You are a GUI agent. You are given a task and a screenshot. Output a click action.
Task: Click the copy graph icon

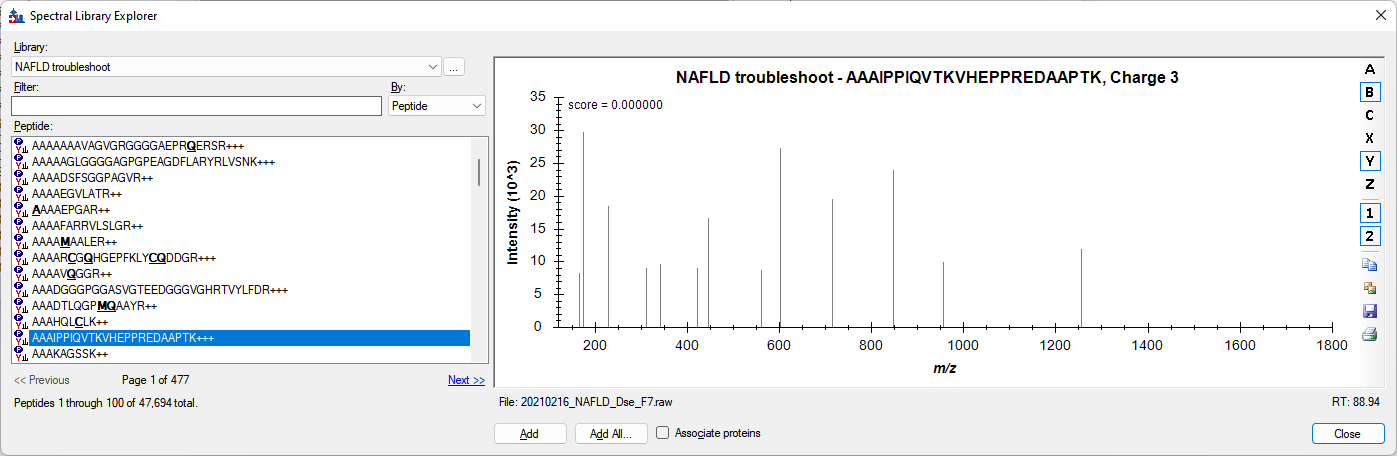[1369, 265]
